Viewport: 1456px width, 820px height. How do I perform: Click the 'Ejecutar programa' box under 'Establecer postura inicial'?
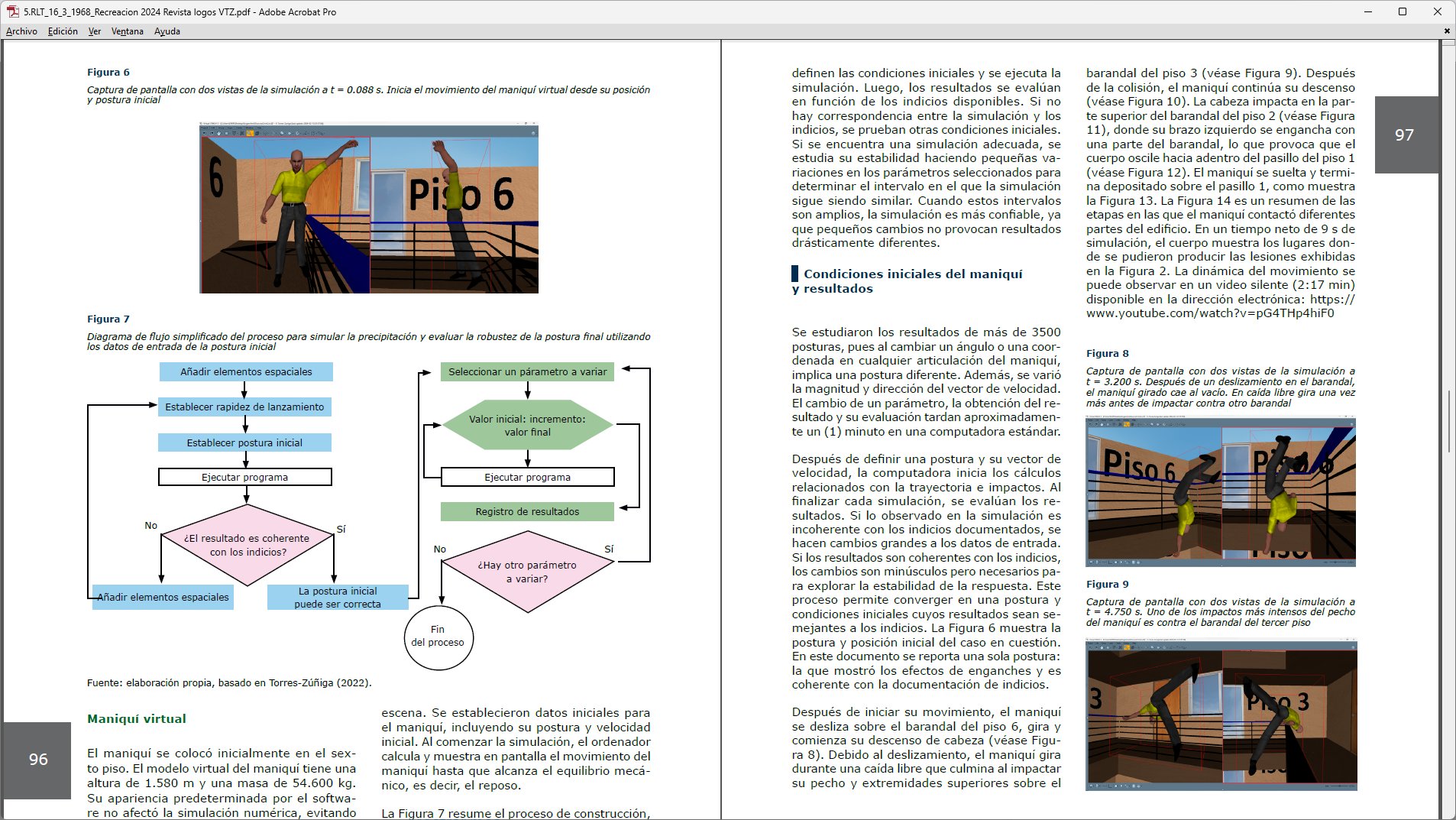click(244, 477)
